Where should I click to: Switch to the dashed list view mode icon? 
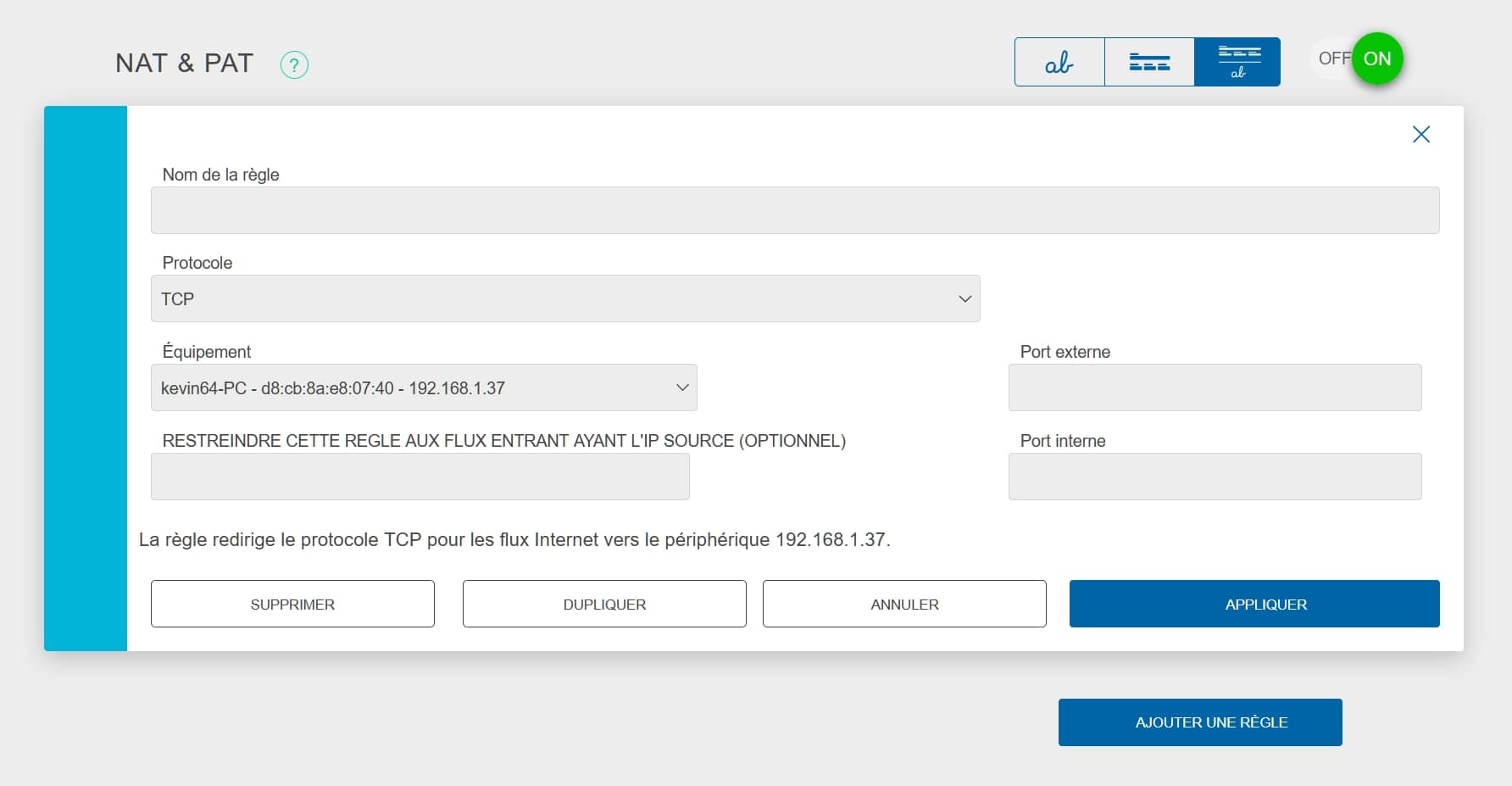[1149, 62]
